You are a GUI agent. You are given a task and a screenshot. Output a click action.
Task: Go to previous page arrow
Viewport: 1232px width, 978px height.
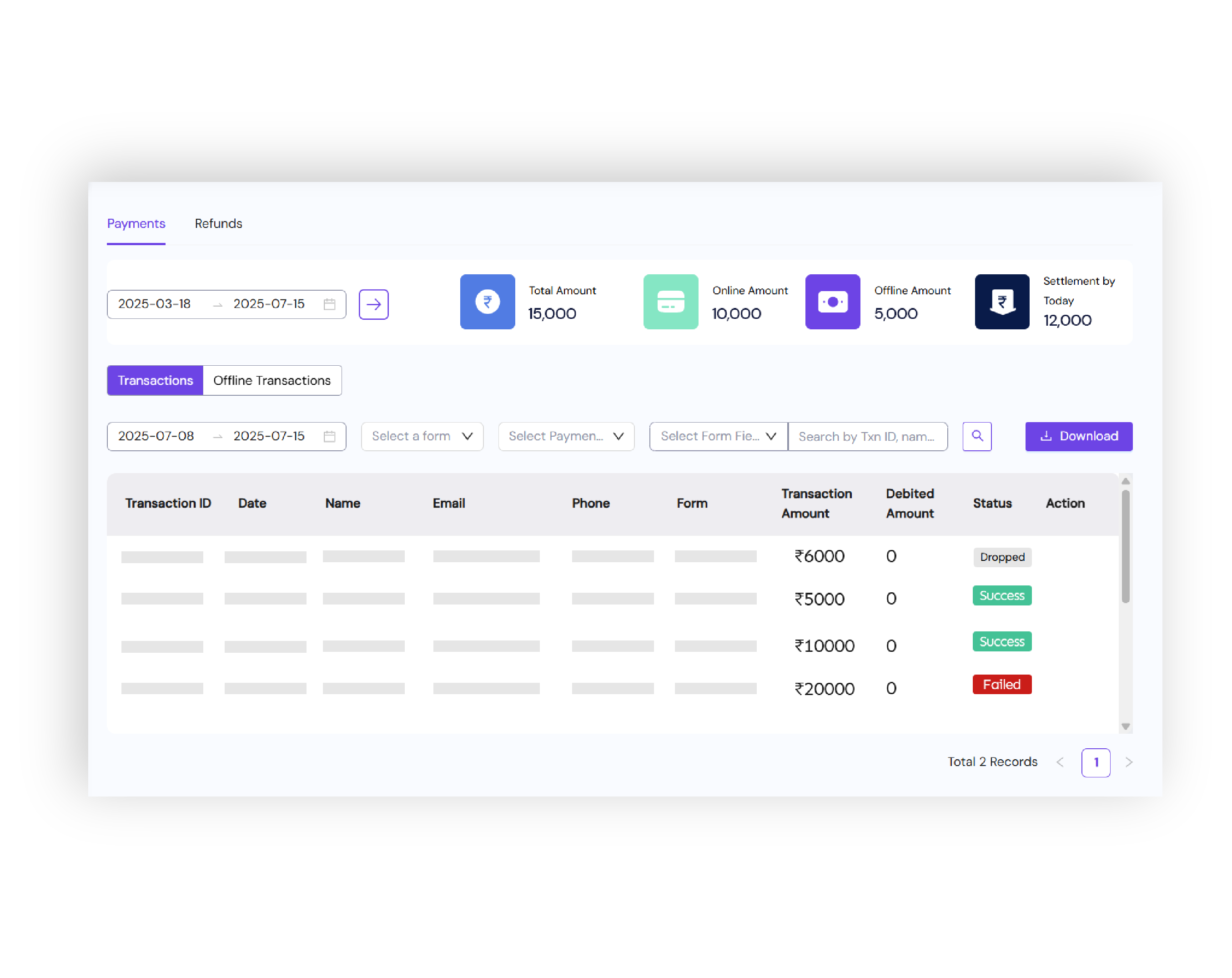point(1060,762)
